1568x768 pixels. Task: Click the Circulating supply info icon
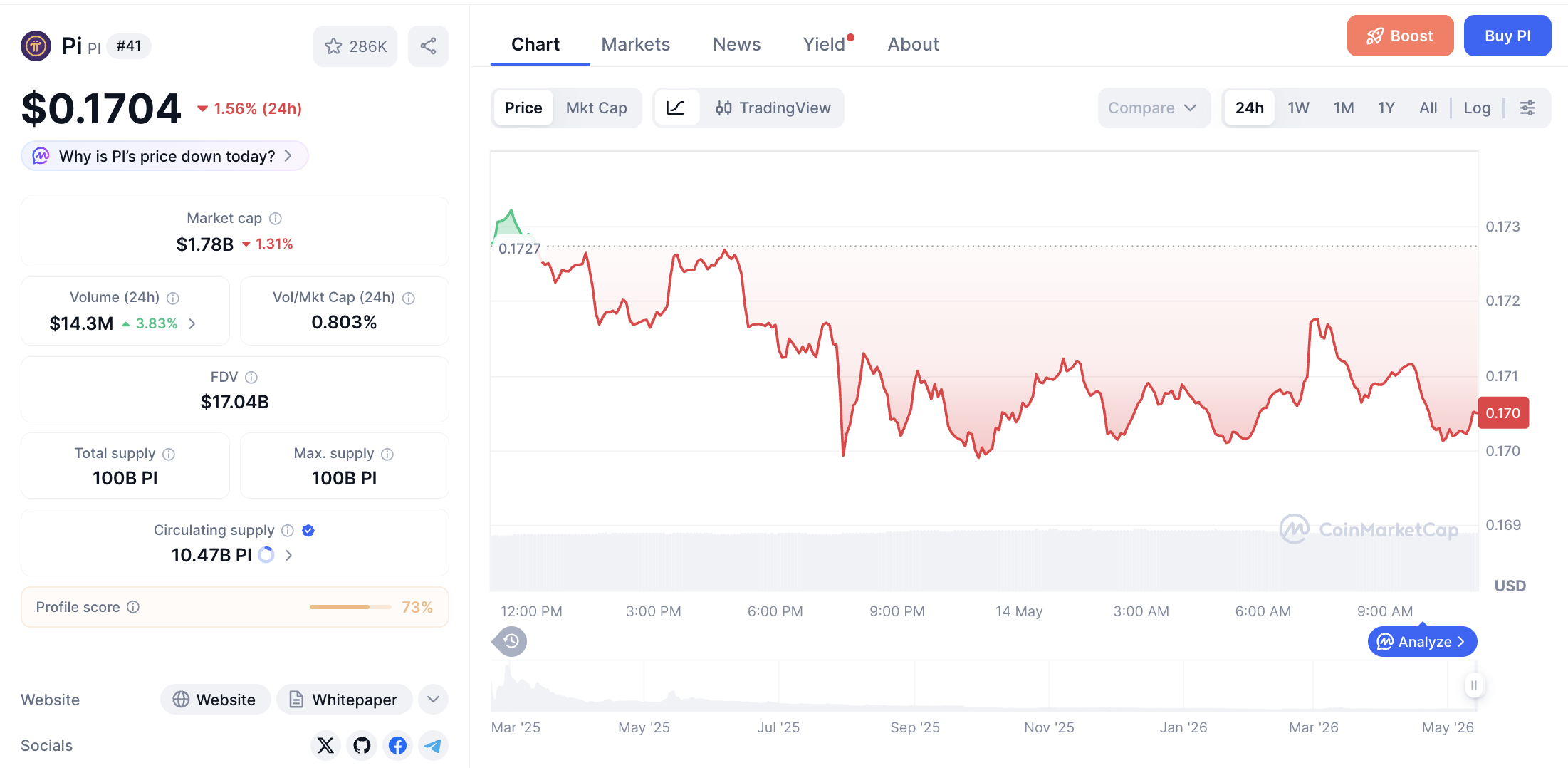(x=288, y=530)
